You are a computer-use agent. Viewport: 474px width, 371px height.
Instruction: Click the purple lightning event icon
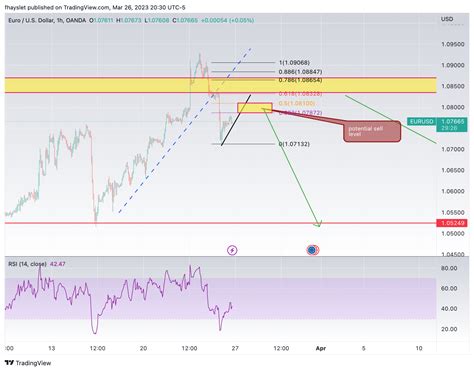click(x=232, y=250)
